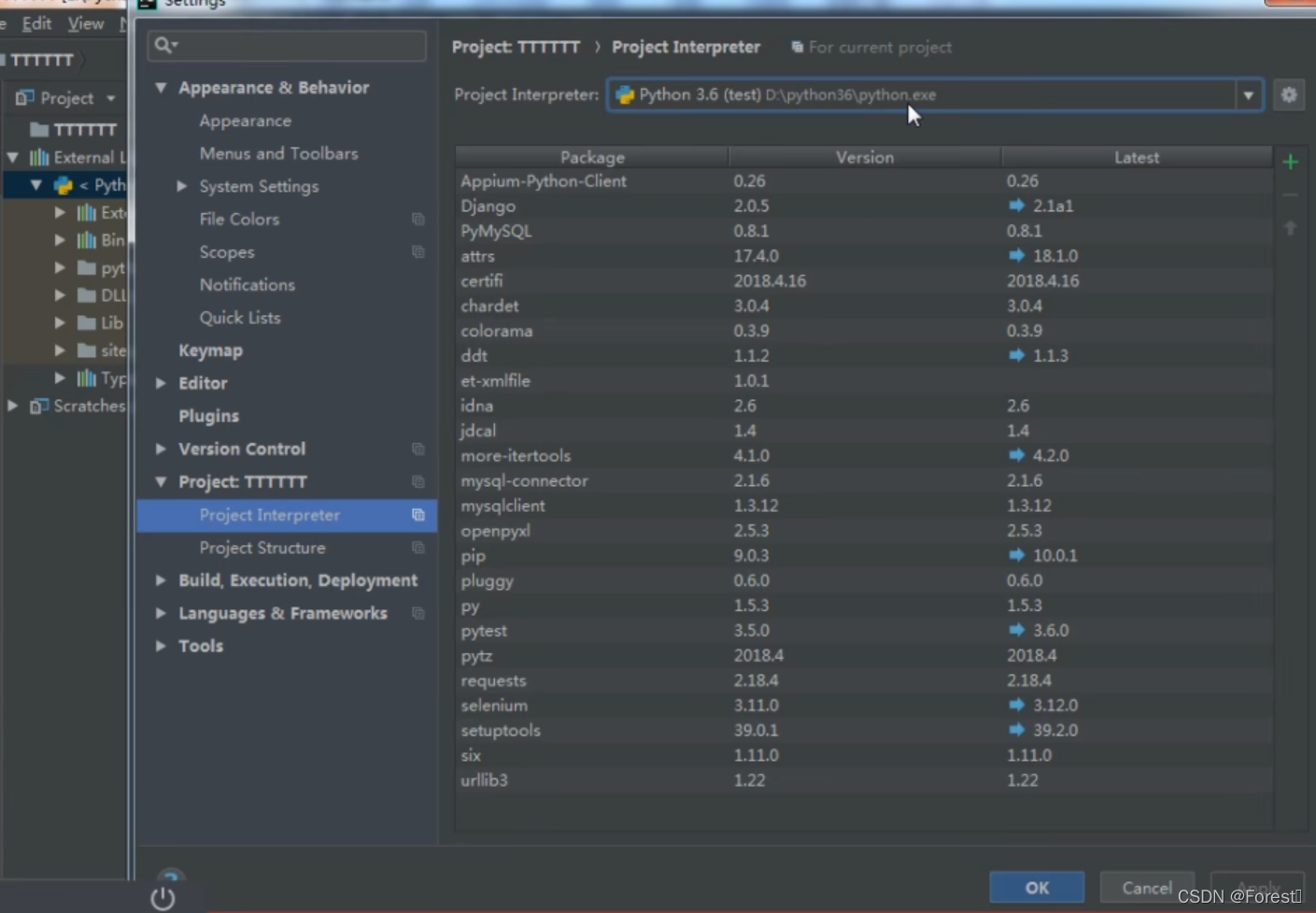Click the green plus install package icon
Image resolution: width=1316 pixels, height=913 pixels.
[1290, 162]
